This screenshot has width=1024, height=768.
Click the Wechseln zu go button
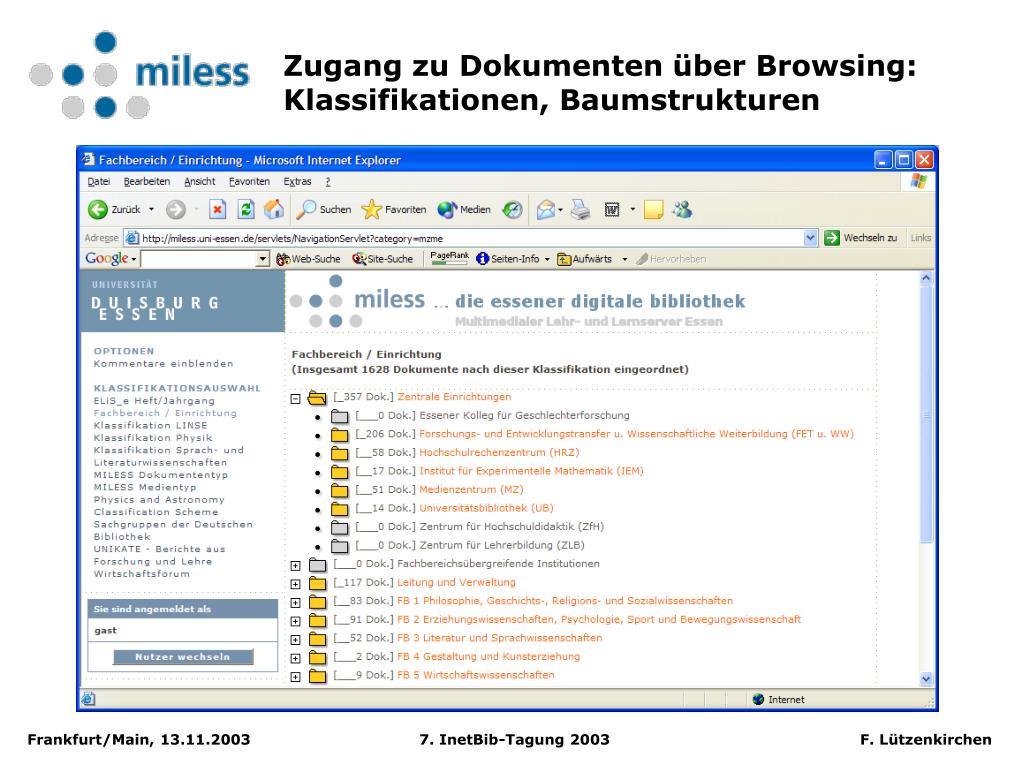[x=861, y=238]
